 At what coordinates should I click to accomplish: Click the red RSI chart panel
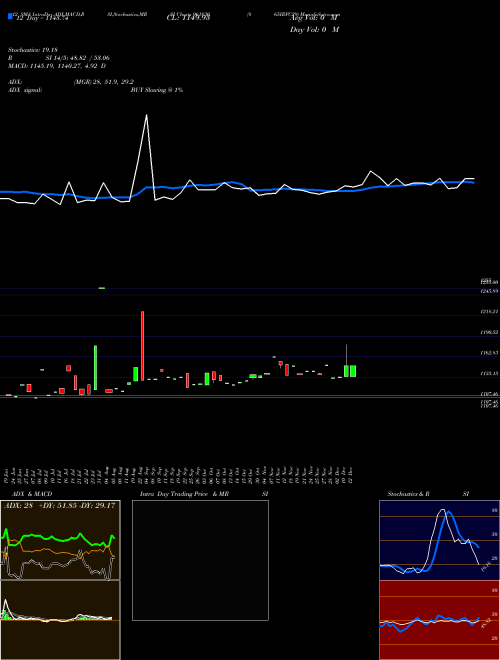click(439, 620)
